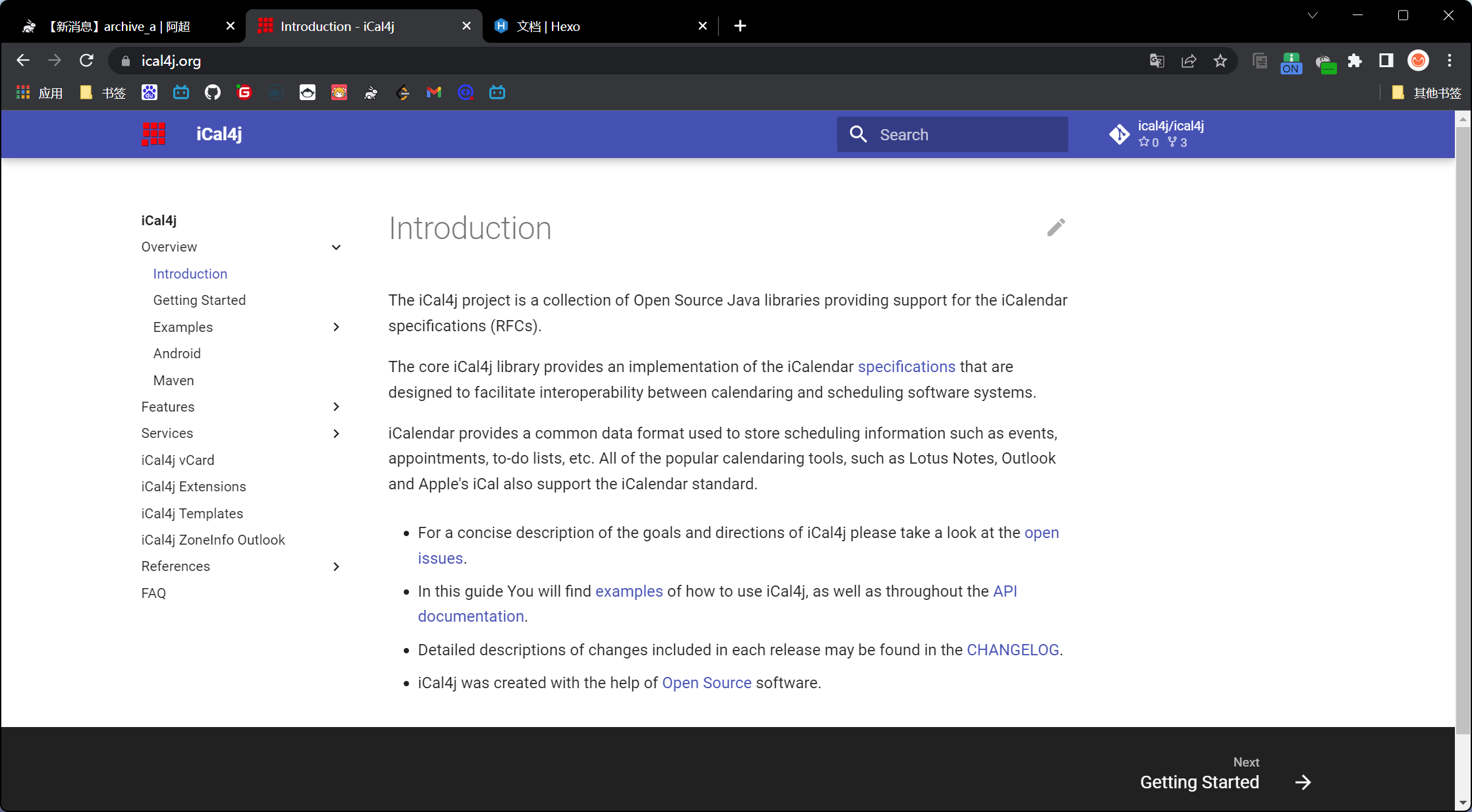Bookmark this page with the star icon
This screenshot has width=1472, height=812.
(1220, 61)
